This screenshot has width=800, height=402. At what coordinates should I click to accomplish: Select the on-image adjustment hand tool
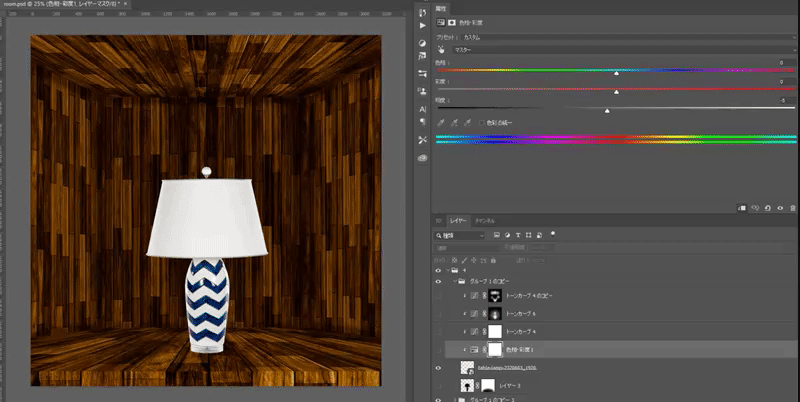tap(441, 49)
